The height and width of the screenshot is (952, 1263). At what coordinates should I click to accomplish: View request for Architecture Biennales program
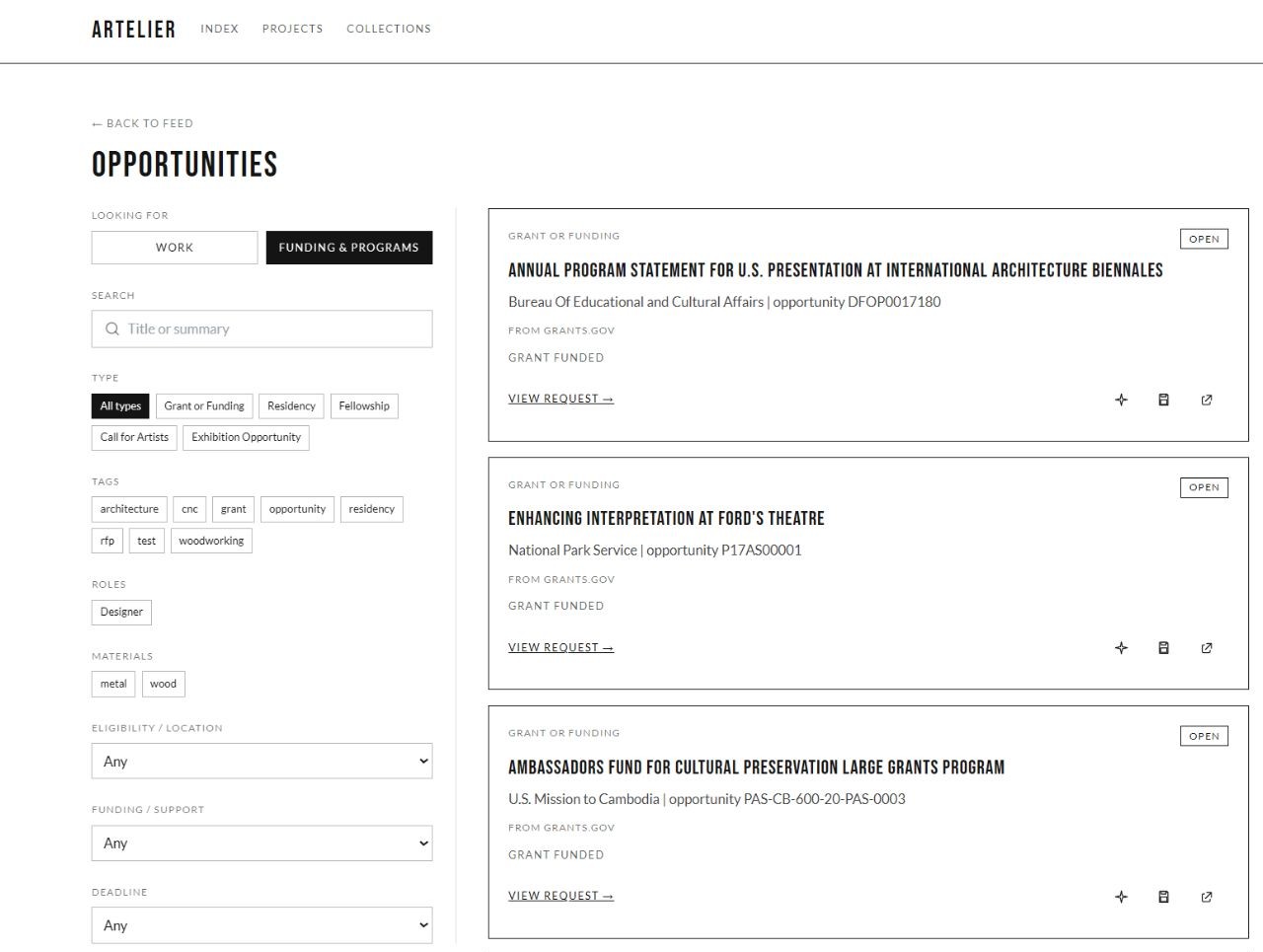coord(560,399)
